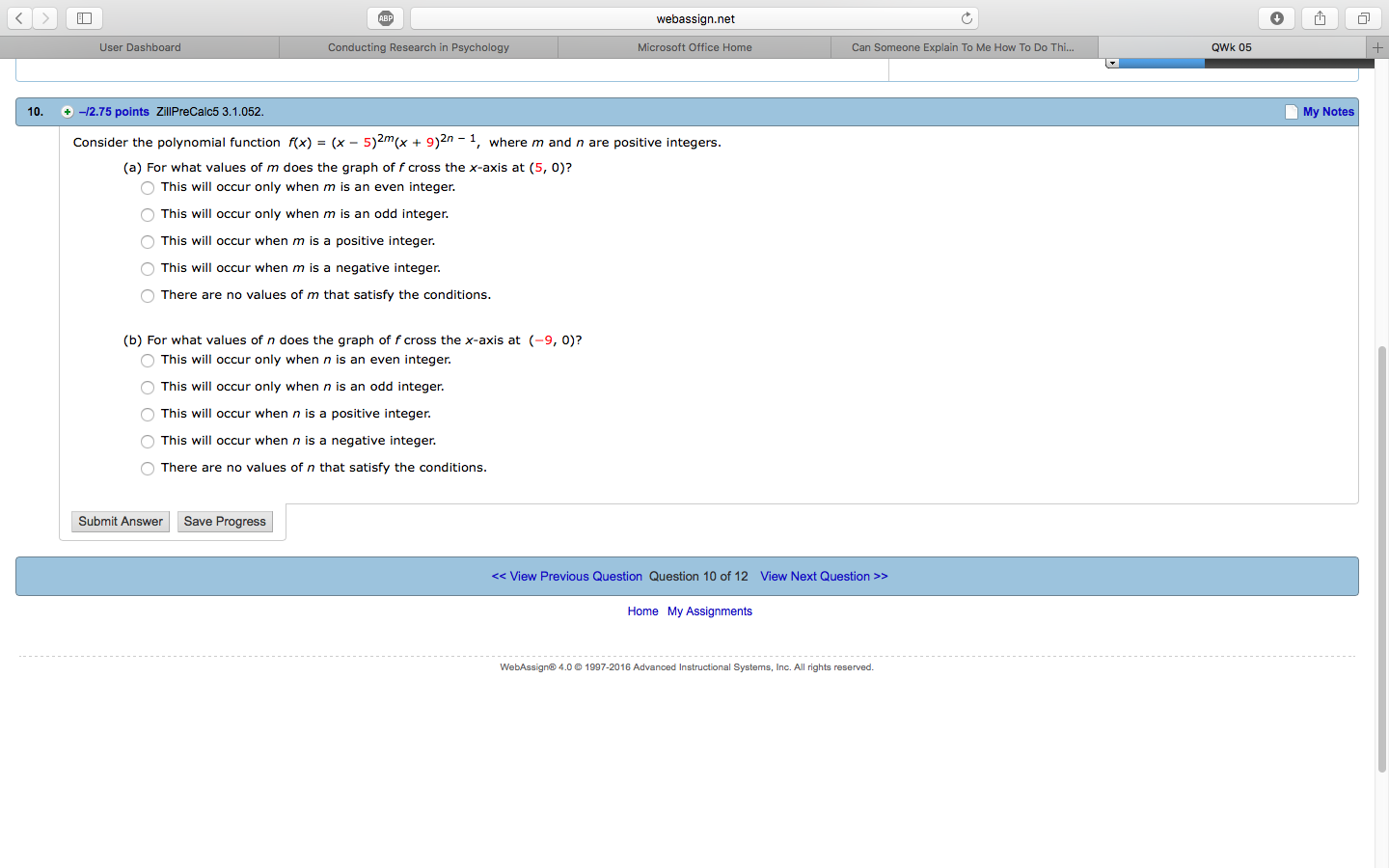The height and width of the screenshot is (868, 1389).
Task: Click the small blue dropdown arrow above the frame
Action: [x=1113, y=61]
